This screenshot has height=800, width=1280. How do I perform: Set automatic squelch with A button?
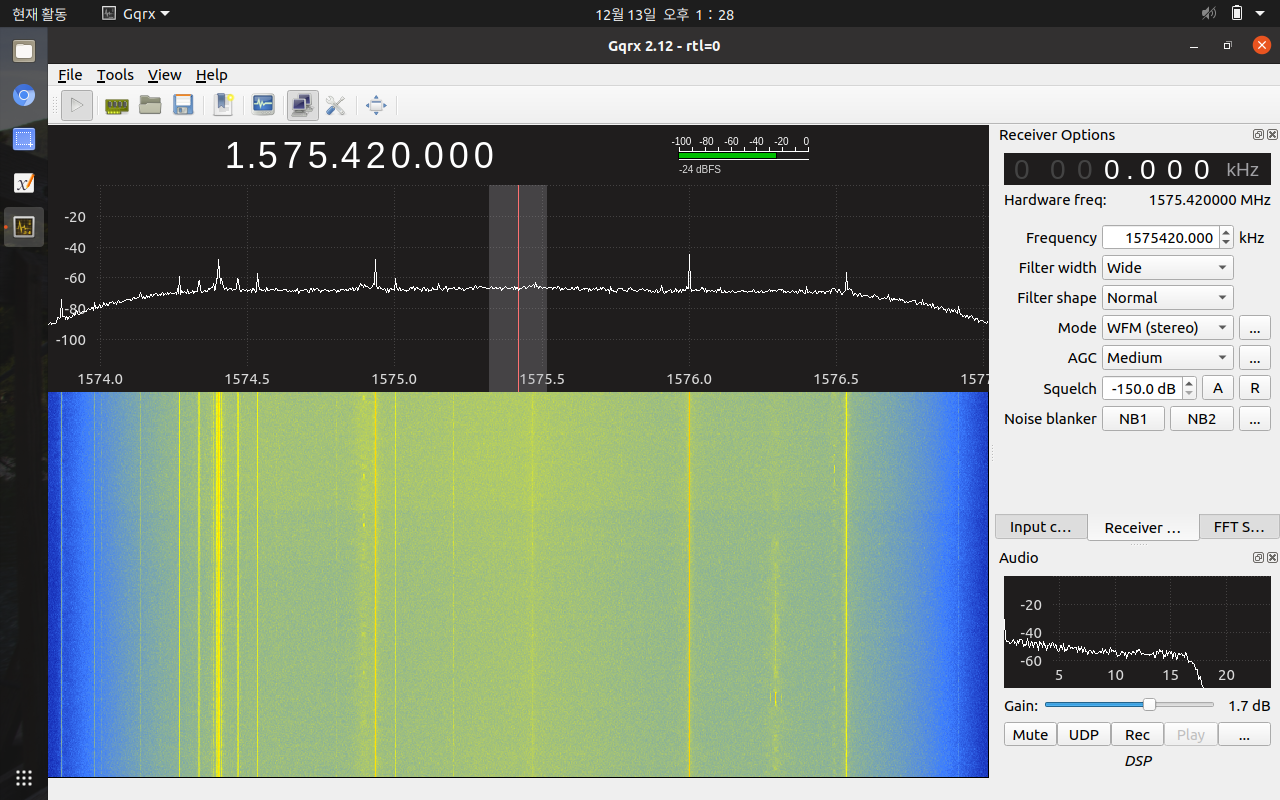pos(1217,389)
